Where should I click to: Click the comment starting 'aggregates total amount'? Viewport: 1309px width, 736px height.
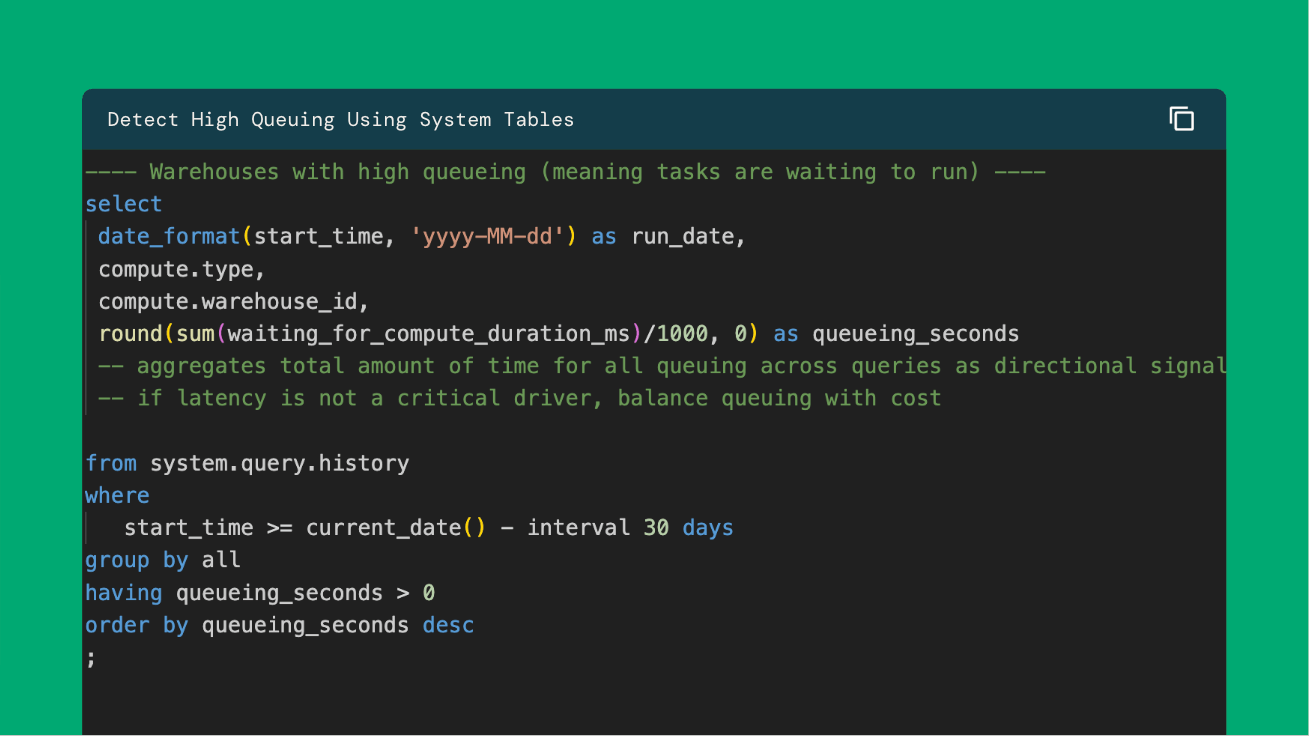(x=660, y=366)
